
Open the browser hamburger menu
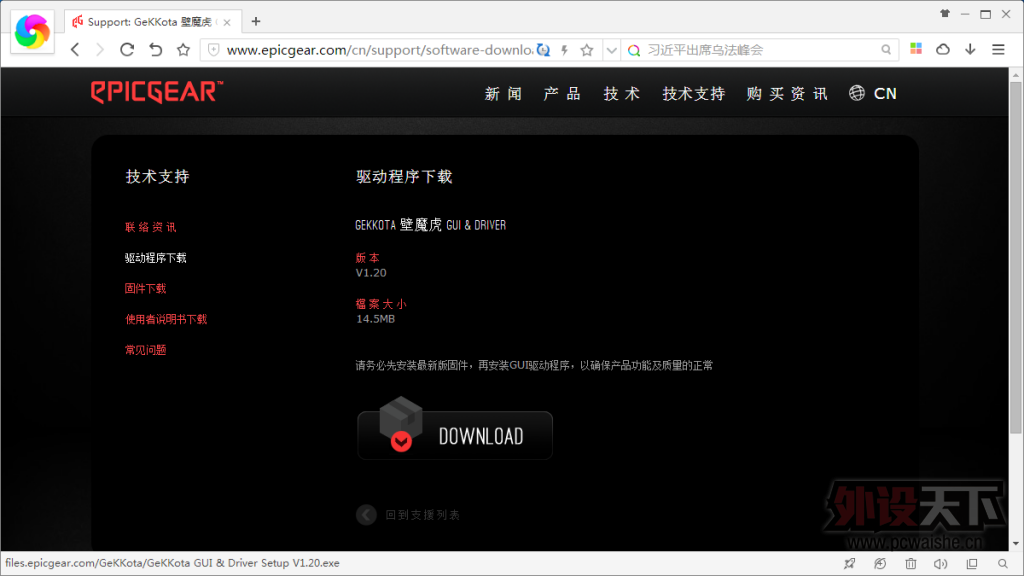coord(999,50)
